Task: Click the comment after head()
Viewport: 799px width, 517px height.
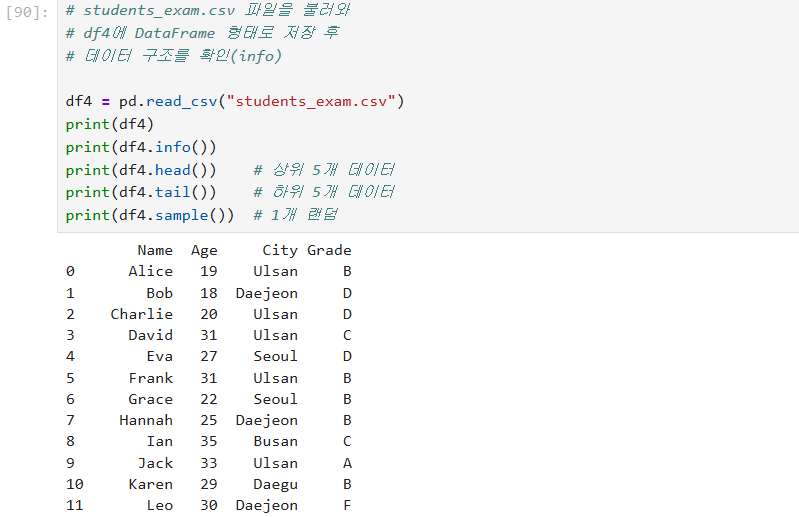Action: pyautogui.click(x=324, y=170)
